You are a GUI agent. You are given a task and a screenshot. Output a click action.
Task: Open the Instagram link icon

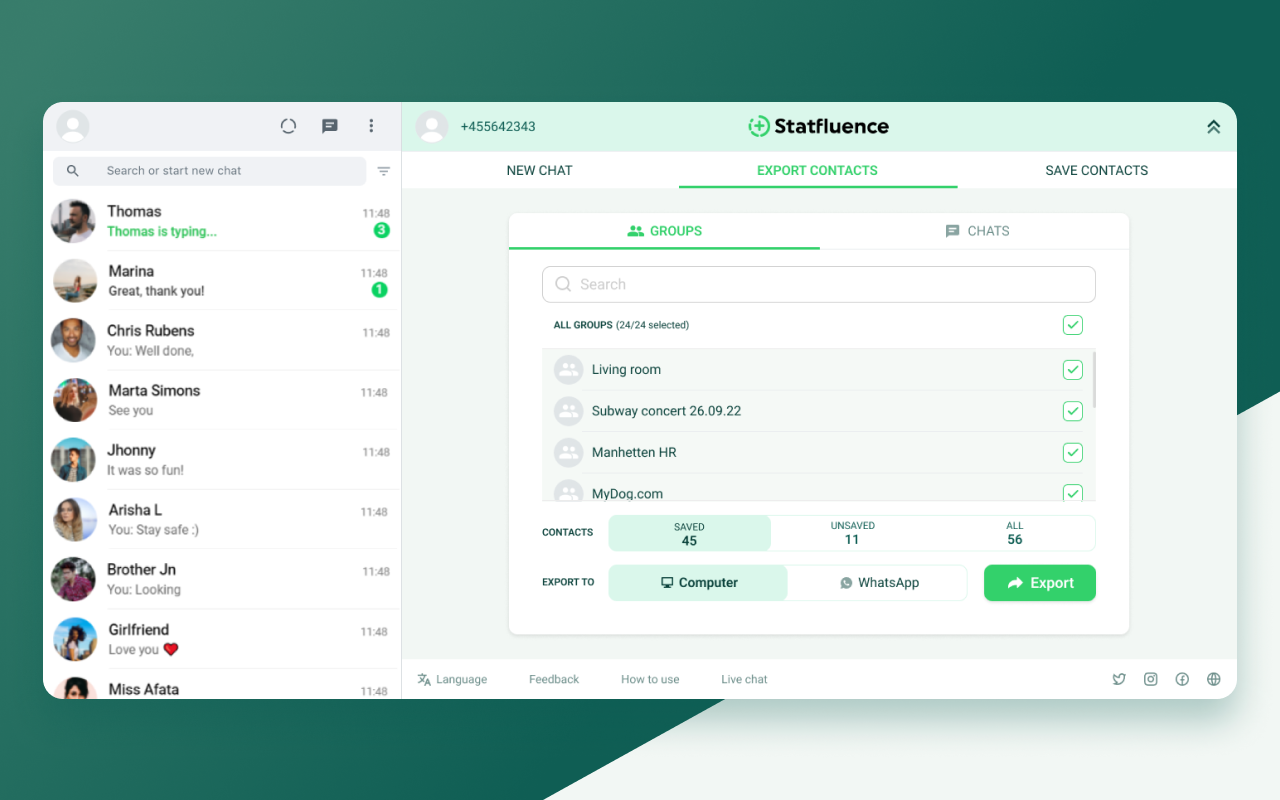1151,679
